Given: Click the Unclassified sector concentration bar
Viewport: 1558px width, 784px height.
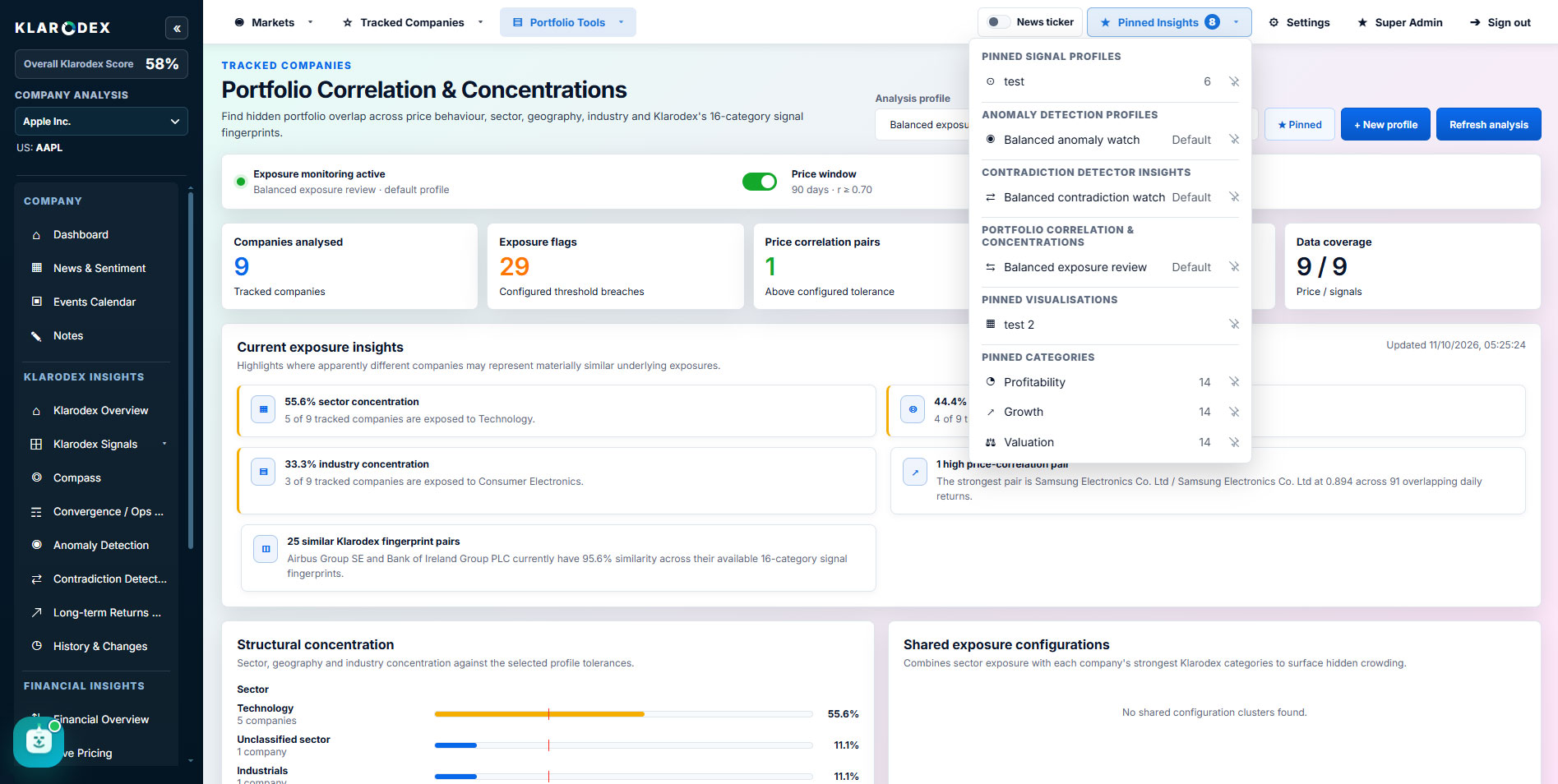Looking at the screenshot, I should pyautogui.click(x=623, y=745).
